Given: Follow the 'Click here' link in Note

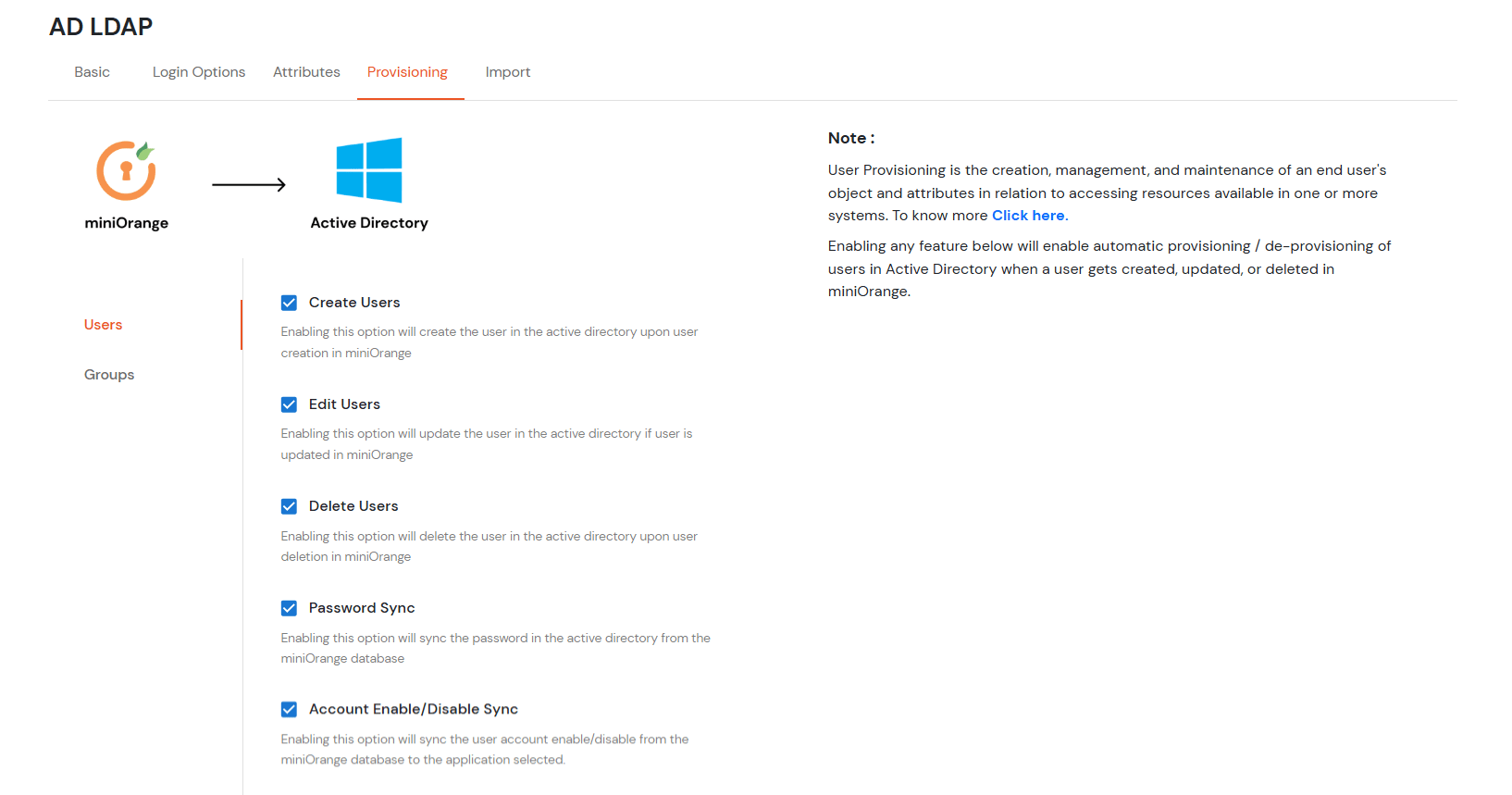Looking at the screenshot, I should pyautogui.click(x=1028, y=216).
